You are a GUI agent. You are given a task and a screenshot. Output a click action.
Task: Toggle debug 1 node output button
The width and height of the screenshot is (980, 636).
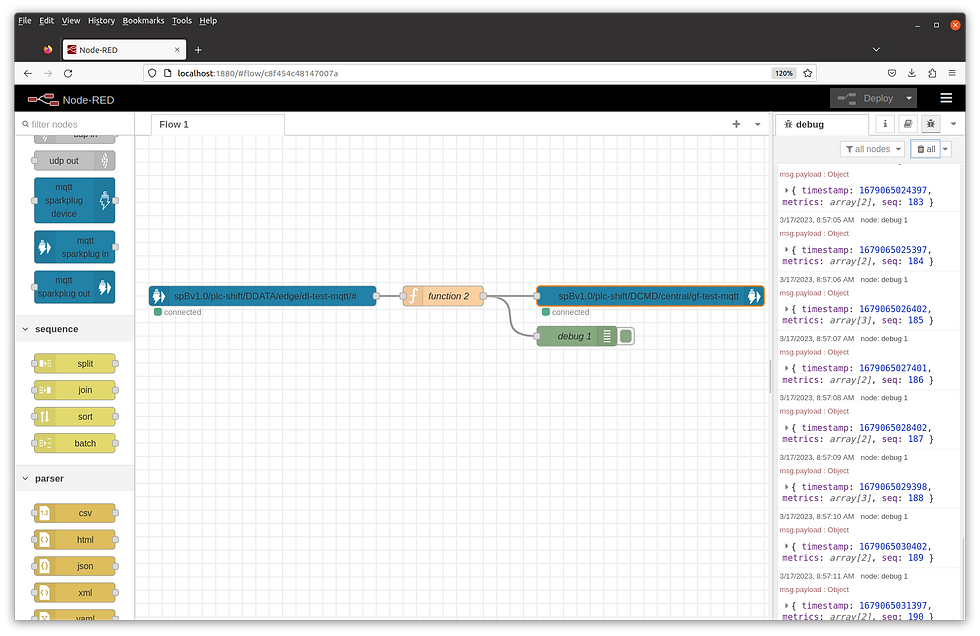coord(626,336)
